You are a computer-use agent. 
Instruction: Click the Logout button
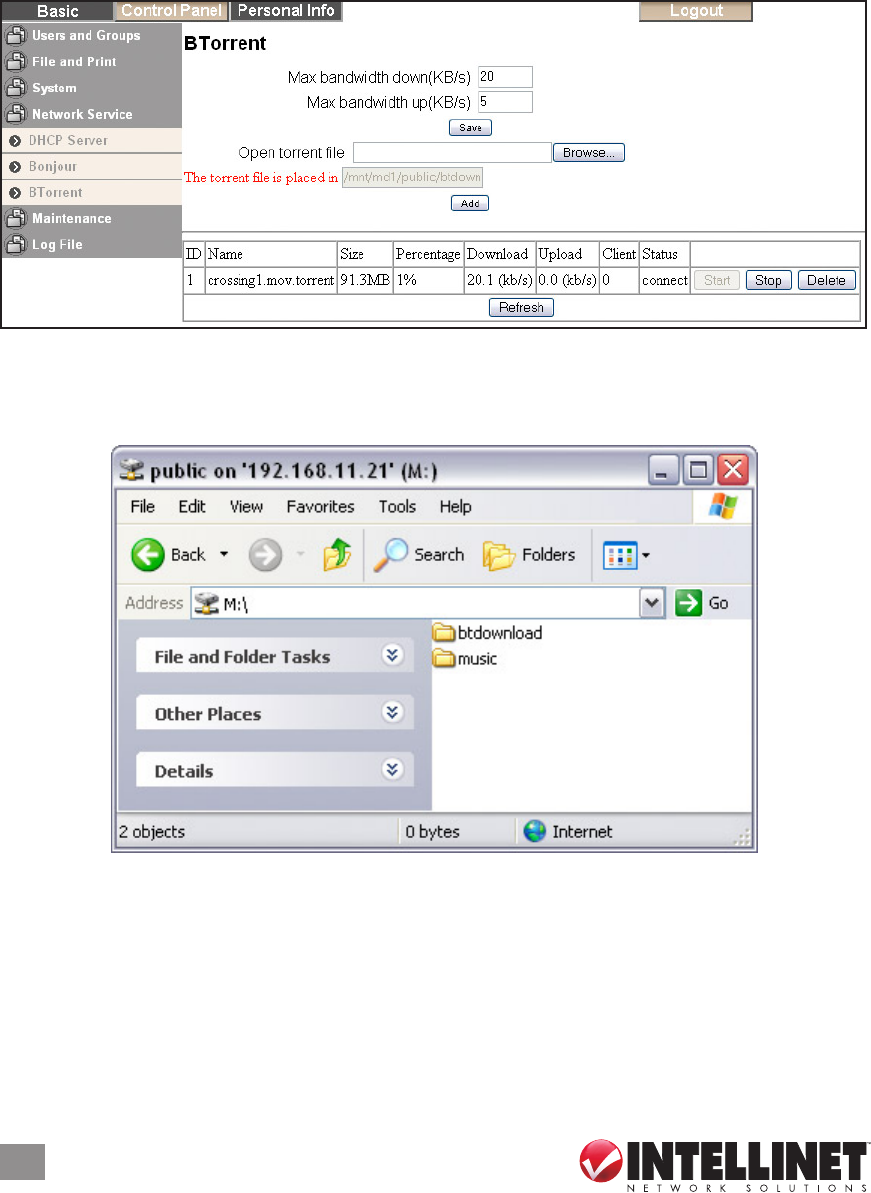coord(696,11)
